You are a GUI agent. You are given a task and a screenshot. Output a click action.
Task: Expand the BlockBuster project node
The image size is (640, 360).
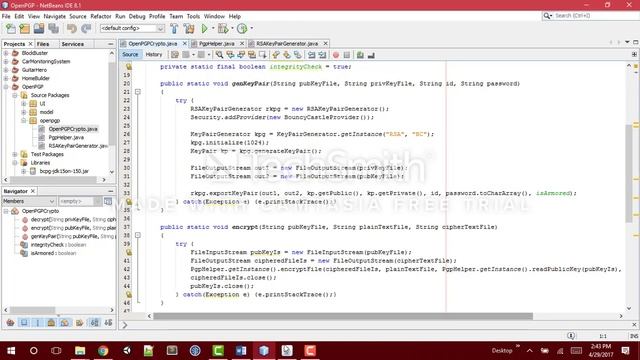point(6,53)
